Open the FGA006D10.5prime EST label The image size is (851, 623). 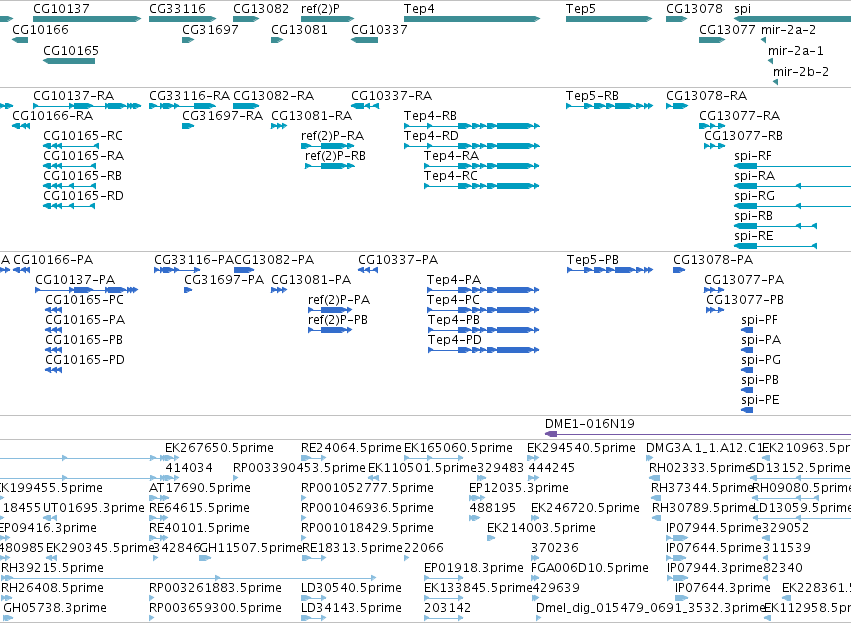[x=589, y=568]
